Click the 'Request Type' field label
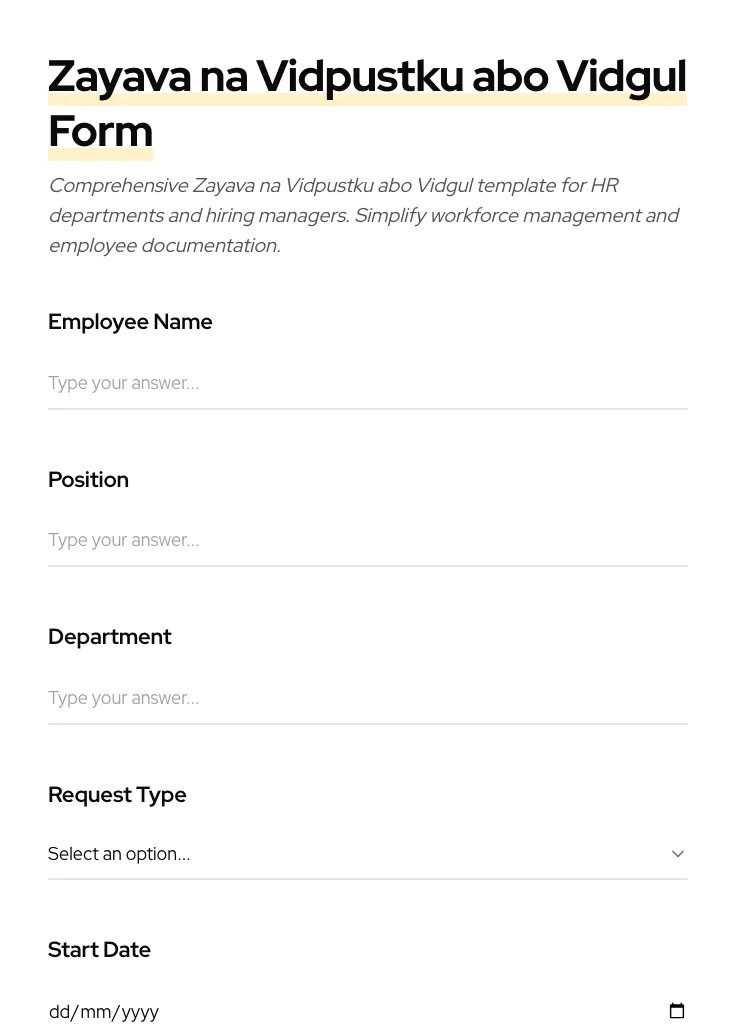Viewport: 736px width, 1024px height. [117, 795]
